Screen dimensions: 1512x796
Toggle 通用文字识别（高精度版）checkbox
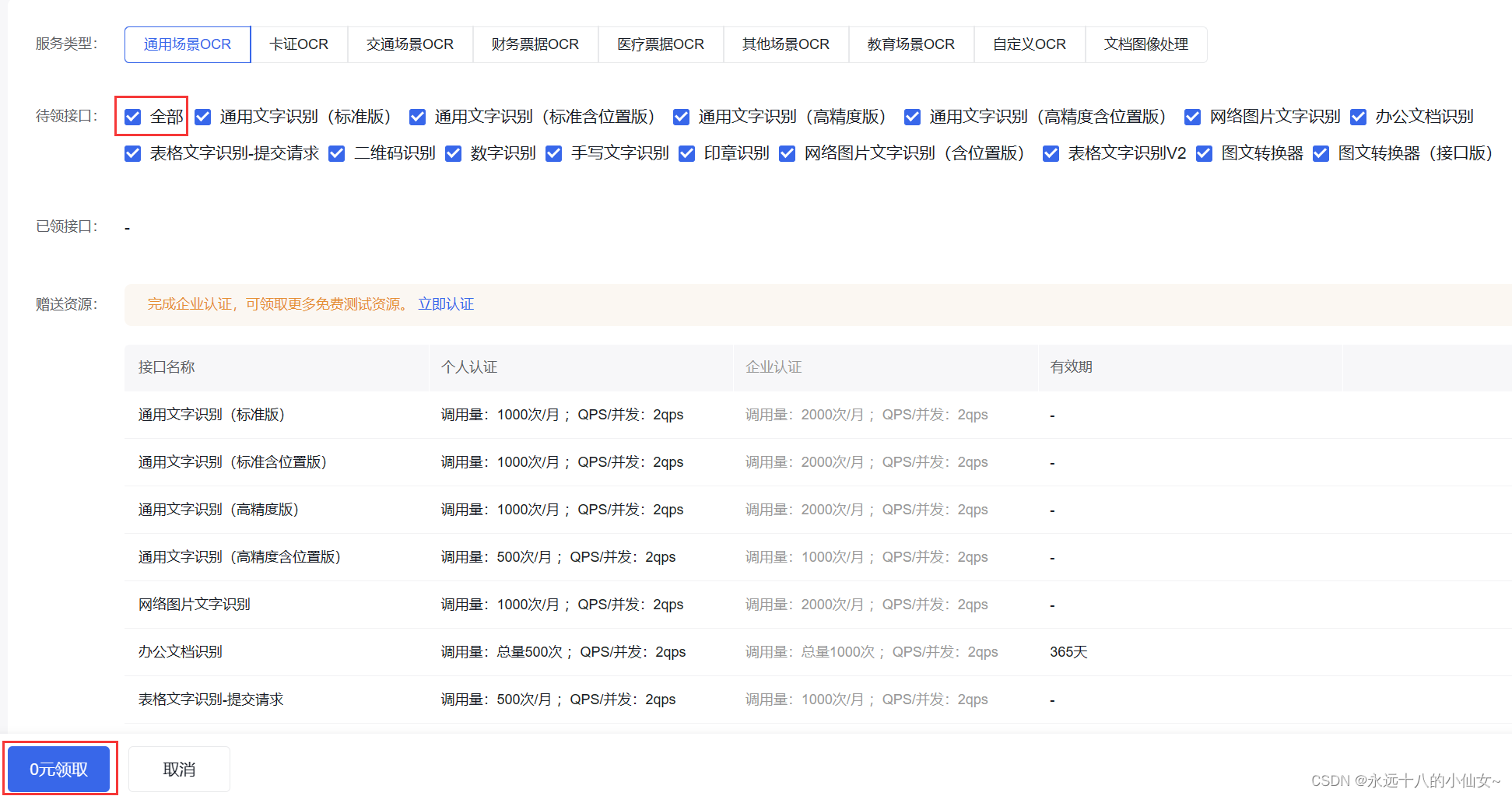682,117
